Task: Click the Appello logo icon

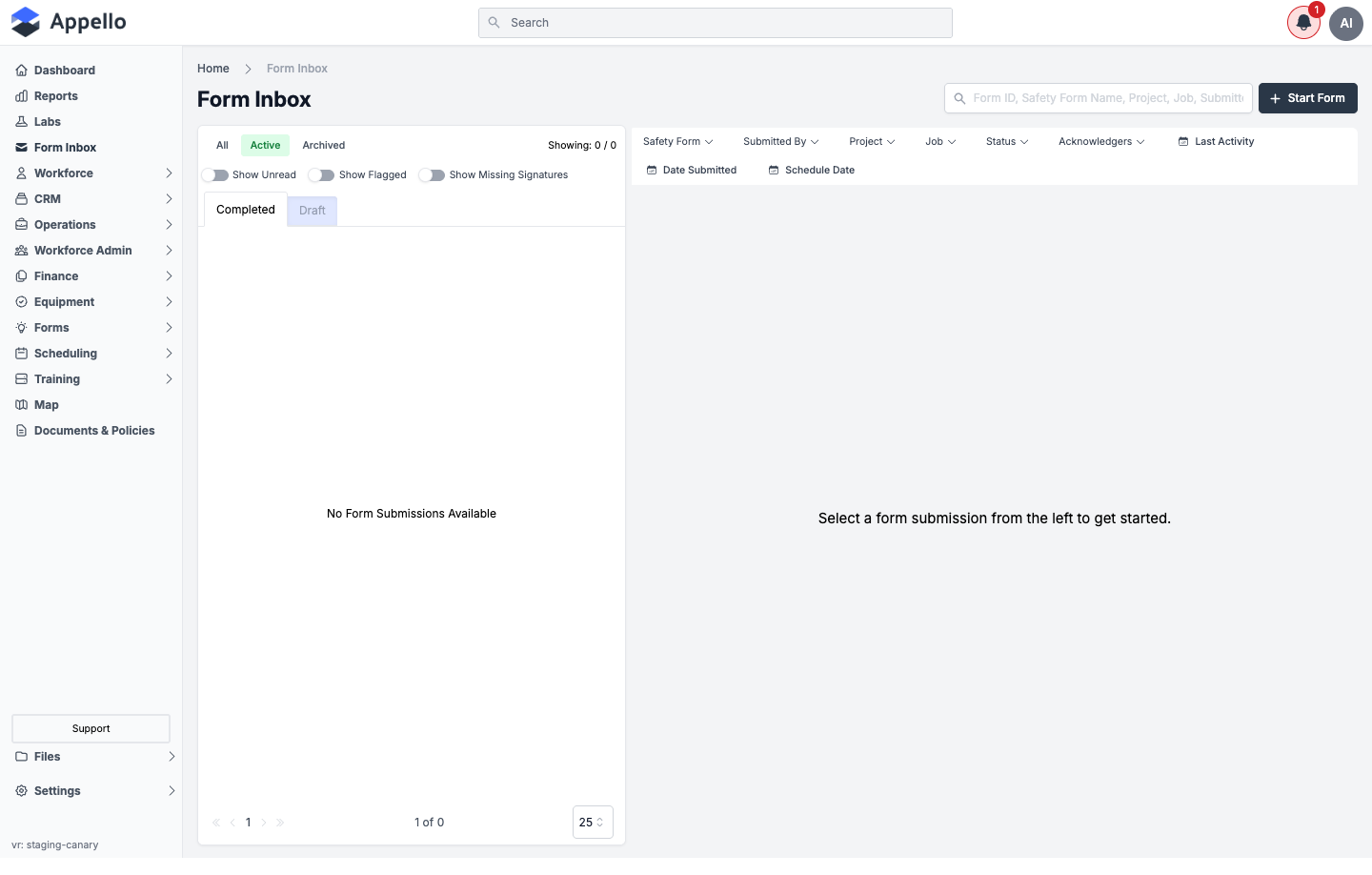Action: click(26, 22)
